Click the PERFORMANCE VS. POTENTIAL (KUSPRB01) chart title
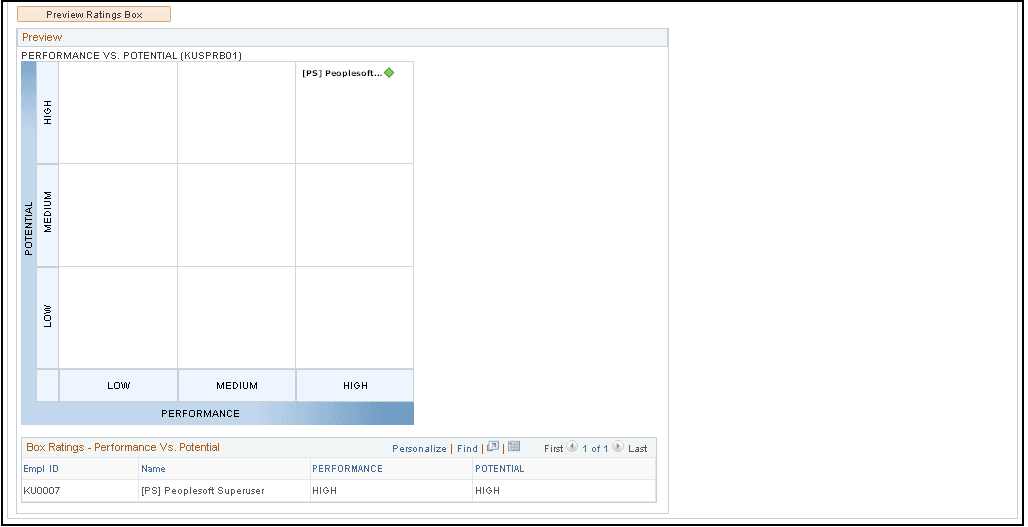Viewport: 1028px width, 527px height. point(132,56)
